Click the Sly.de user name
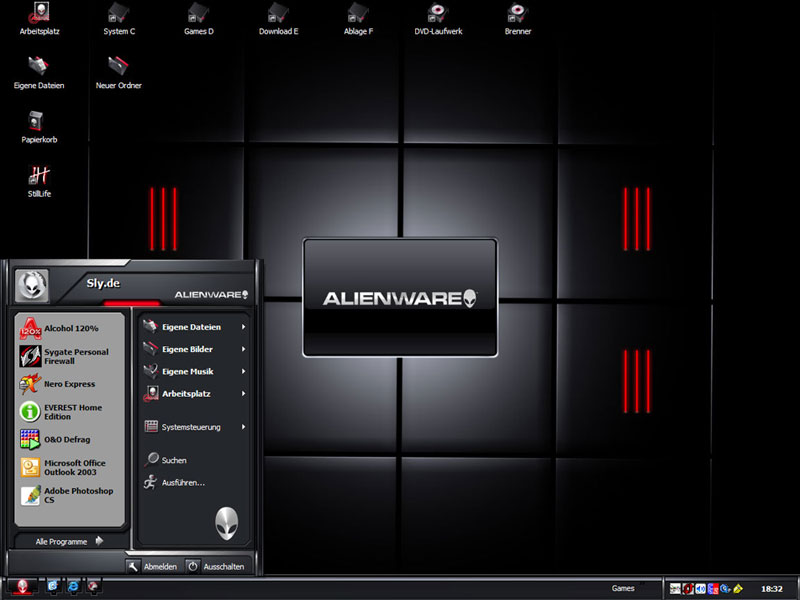This screenshot has height=600, width=800. pos(103,283)
